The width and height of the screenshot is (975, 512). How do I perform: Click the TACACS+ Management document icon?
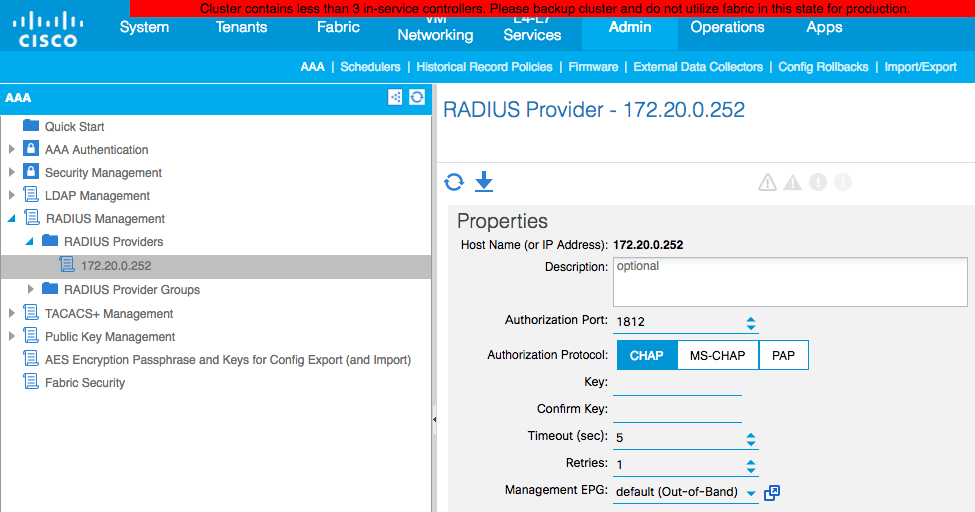31,312
